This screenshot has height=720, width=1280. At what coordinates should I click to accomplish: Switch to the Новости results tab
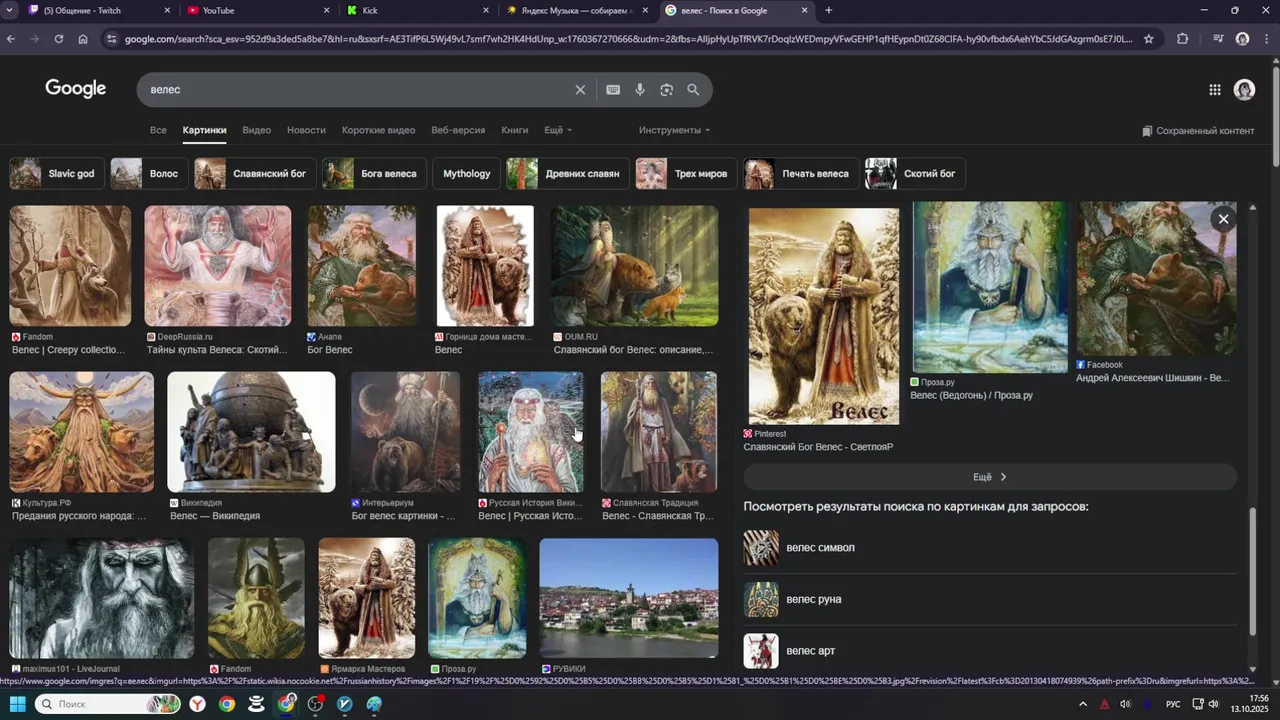(306, 130)
